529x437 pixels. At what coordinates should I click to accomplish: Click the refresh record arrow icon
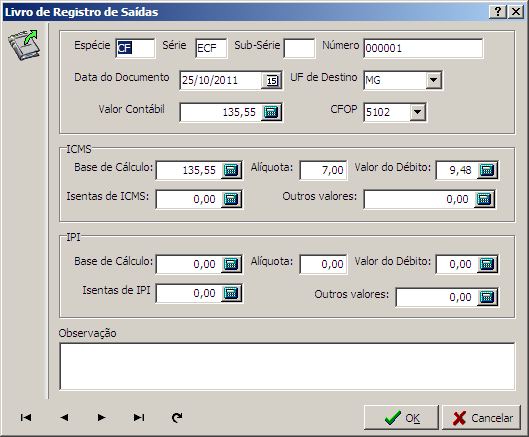coord(177,417)
